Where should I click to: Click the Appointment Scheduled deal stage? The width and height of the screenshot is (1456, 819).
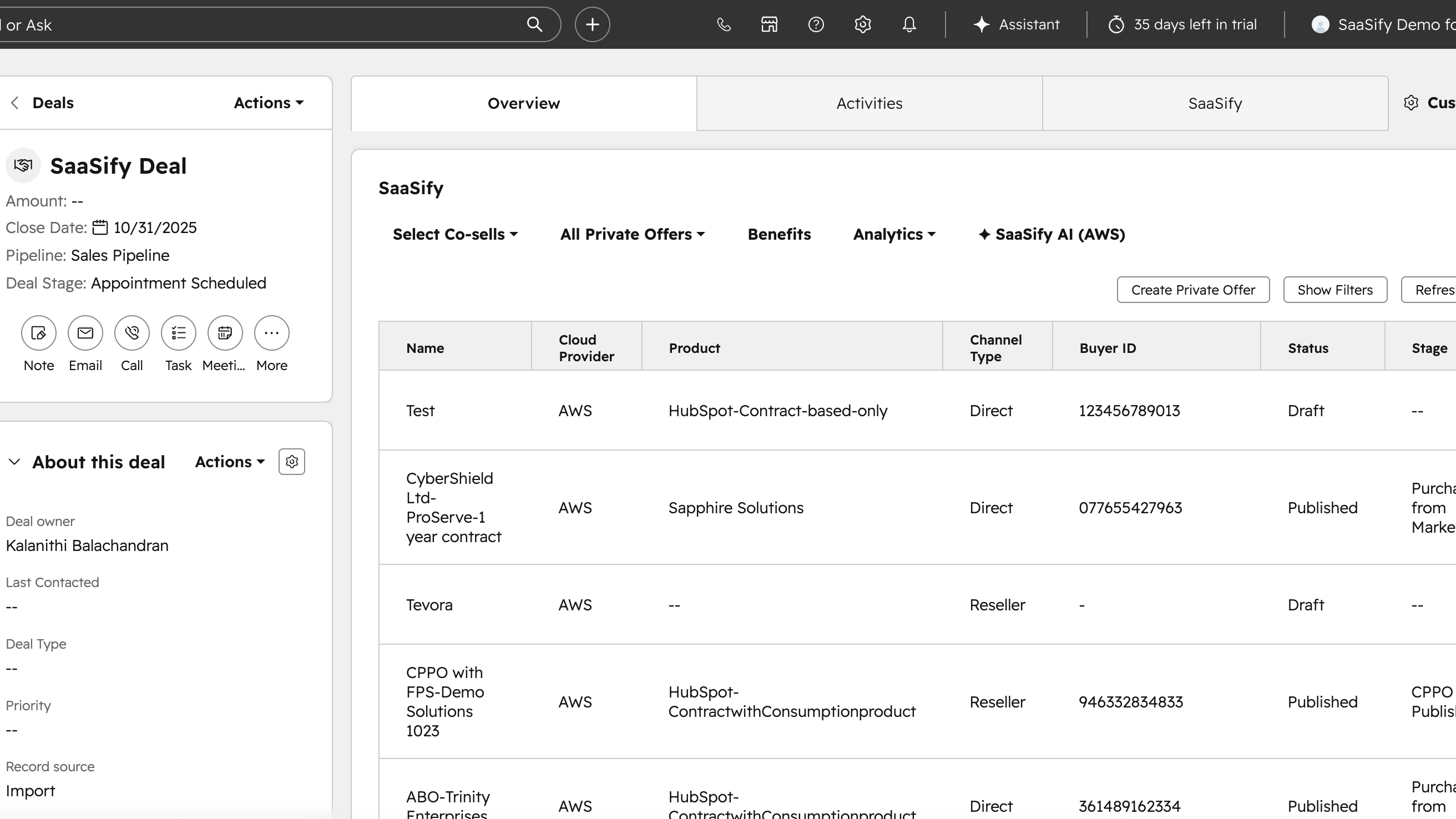pyautogui.click(x=179, y=283)
